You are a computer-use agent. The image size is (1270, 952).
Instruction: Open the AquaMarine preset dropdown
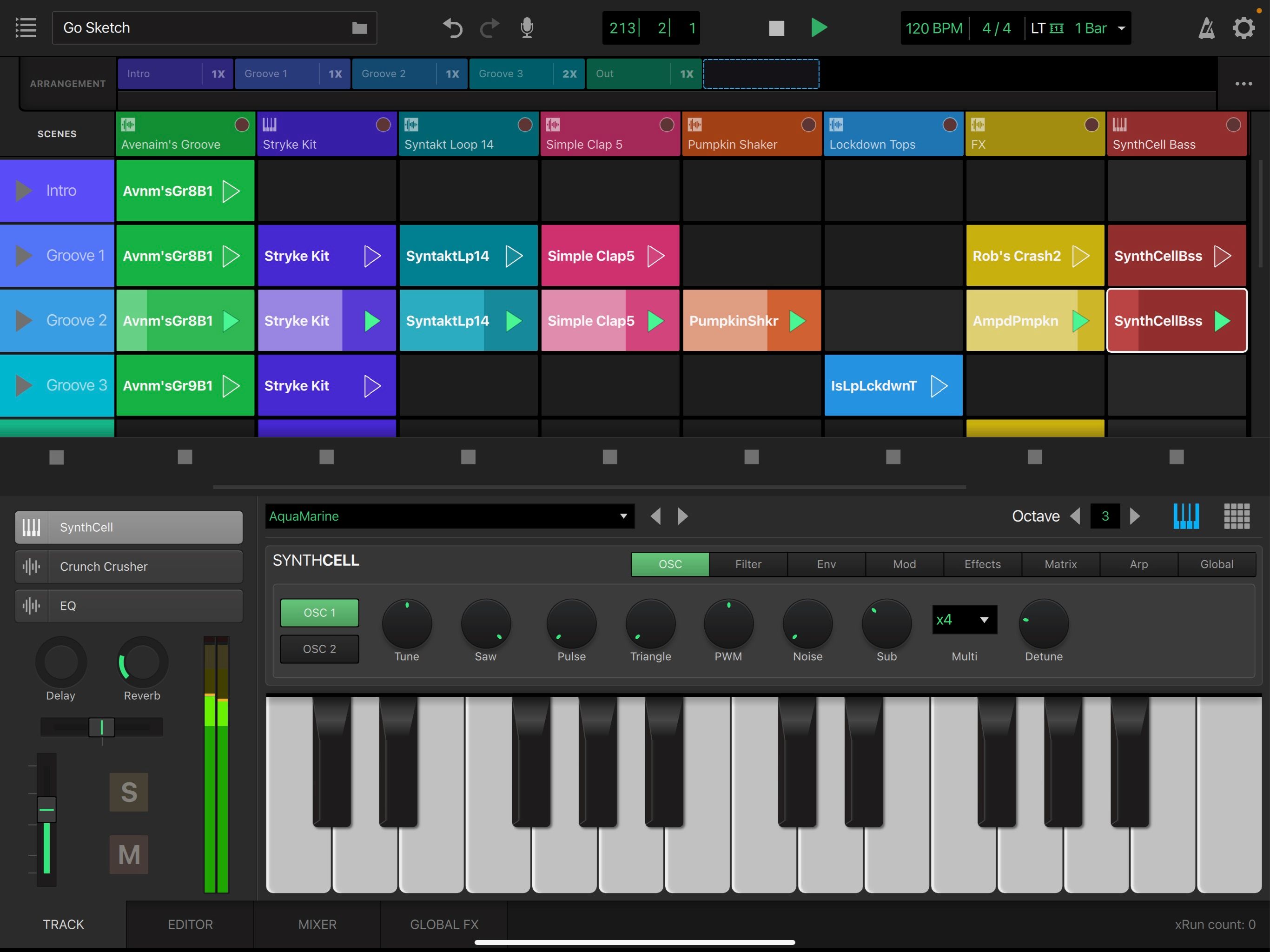(450, 516)
